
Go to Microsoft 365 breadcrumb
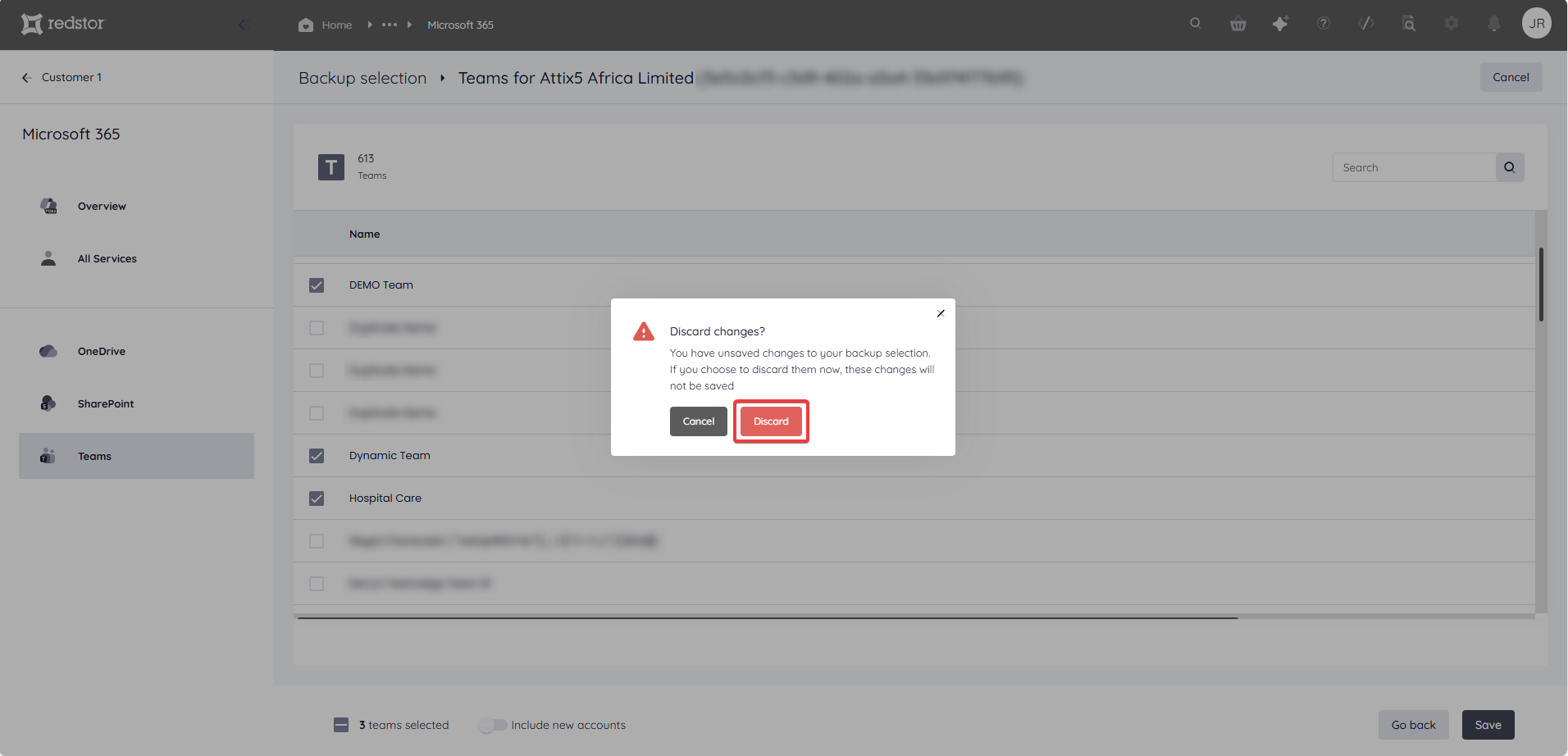click(x=460, y=25)
